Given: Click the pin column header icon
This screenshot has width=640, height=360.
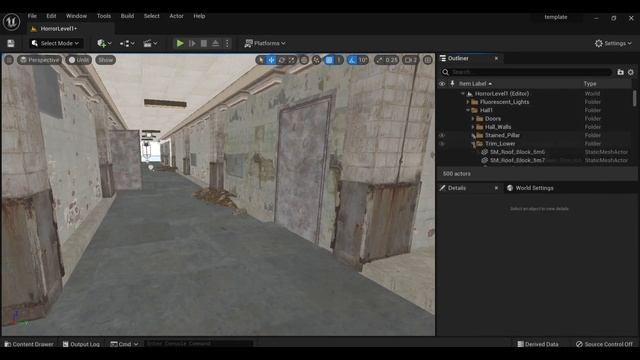Looking at the screenshot, I should tap(452, 84).
